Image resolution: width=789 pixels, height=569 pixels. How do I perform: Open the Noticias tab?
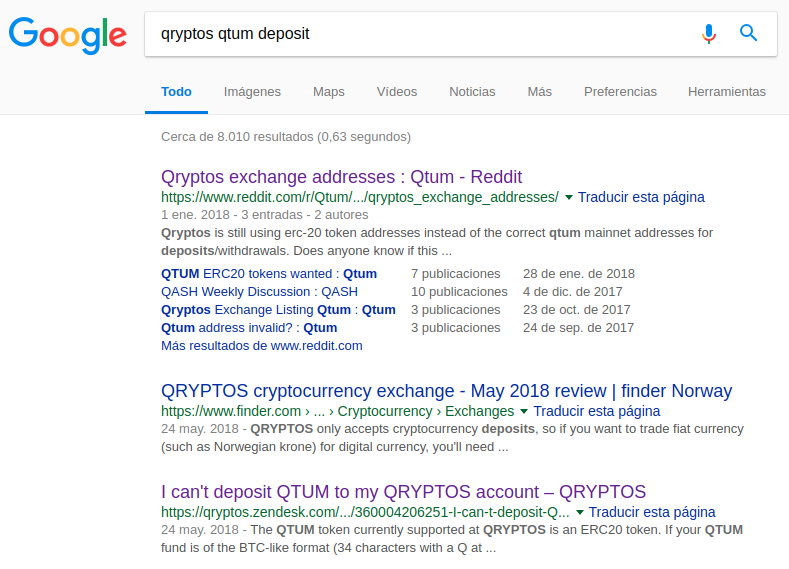(x=472, y=92)
